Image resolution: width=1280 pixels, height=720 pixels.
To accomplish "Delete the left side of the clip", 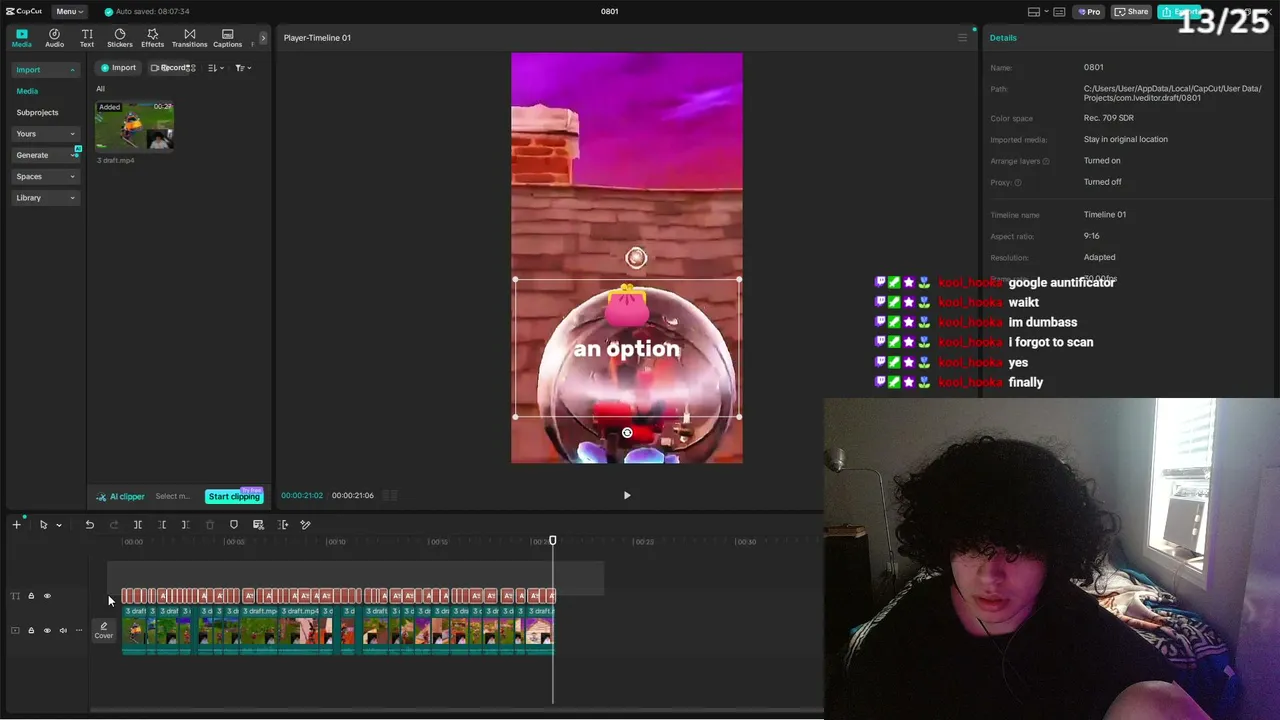I will point(162,525).
